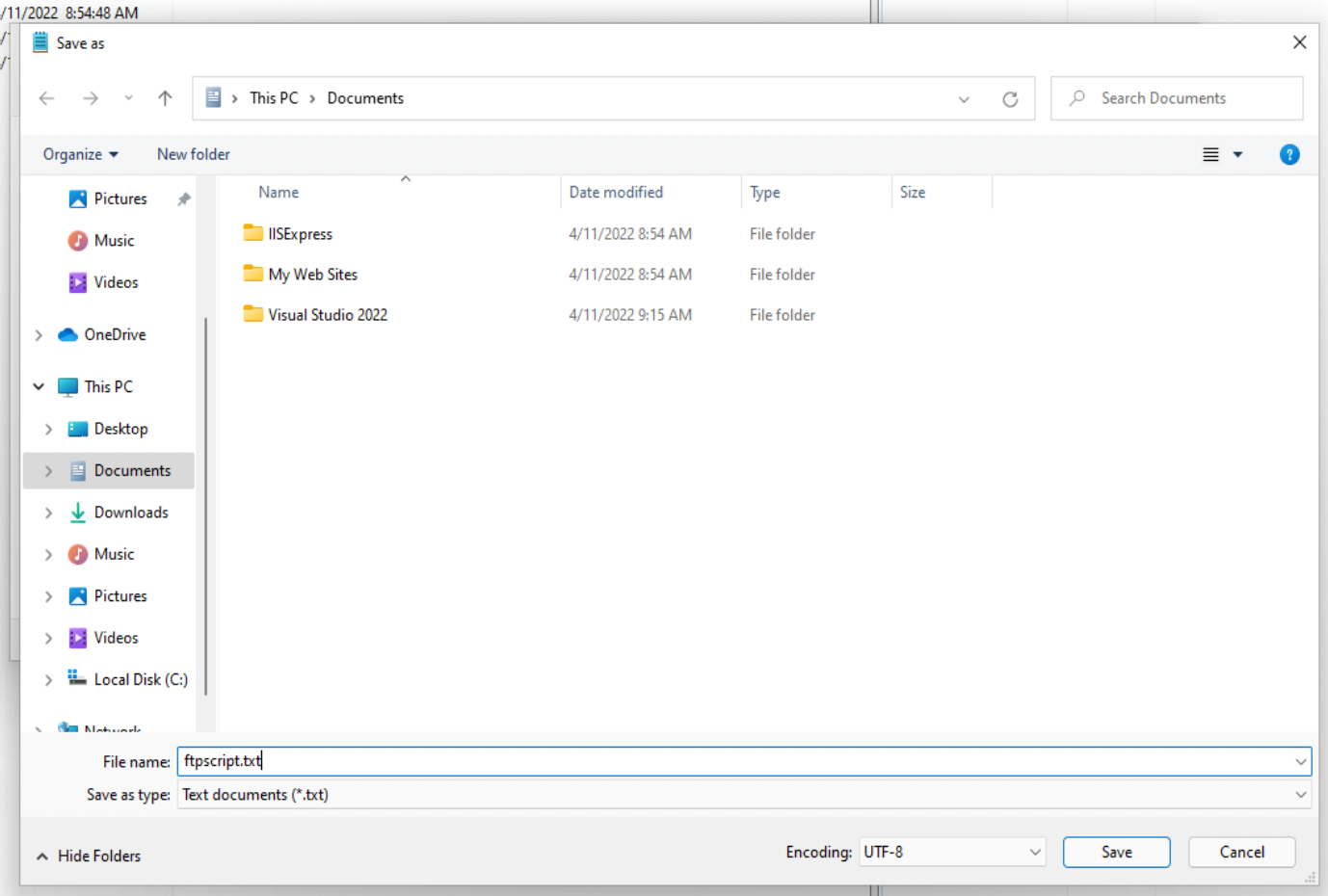Open the IISExpress folder
1328x896 pixels.
[300, 234]
